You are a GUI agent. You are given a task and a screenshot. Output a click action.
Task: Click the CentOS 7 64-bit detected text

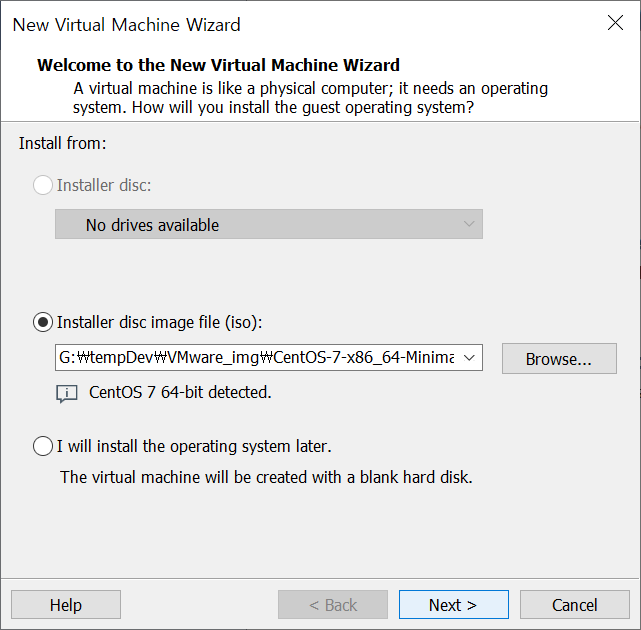pos(180,392)
